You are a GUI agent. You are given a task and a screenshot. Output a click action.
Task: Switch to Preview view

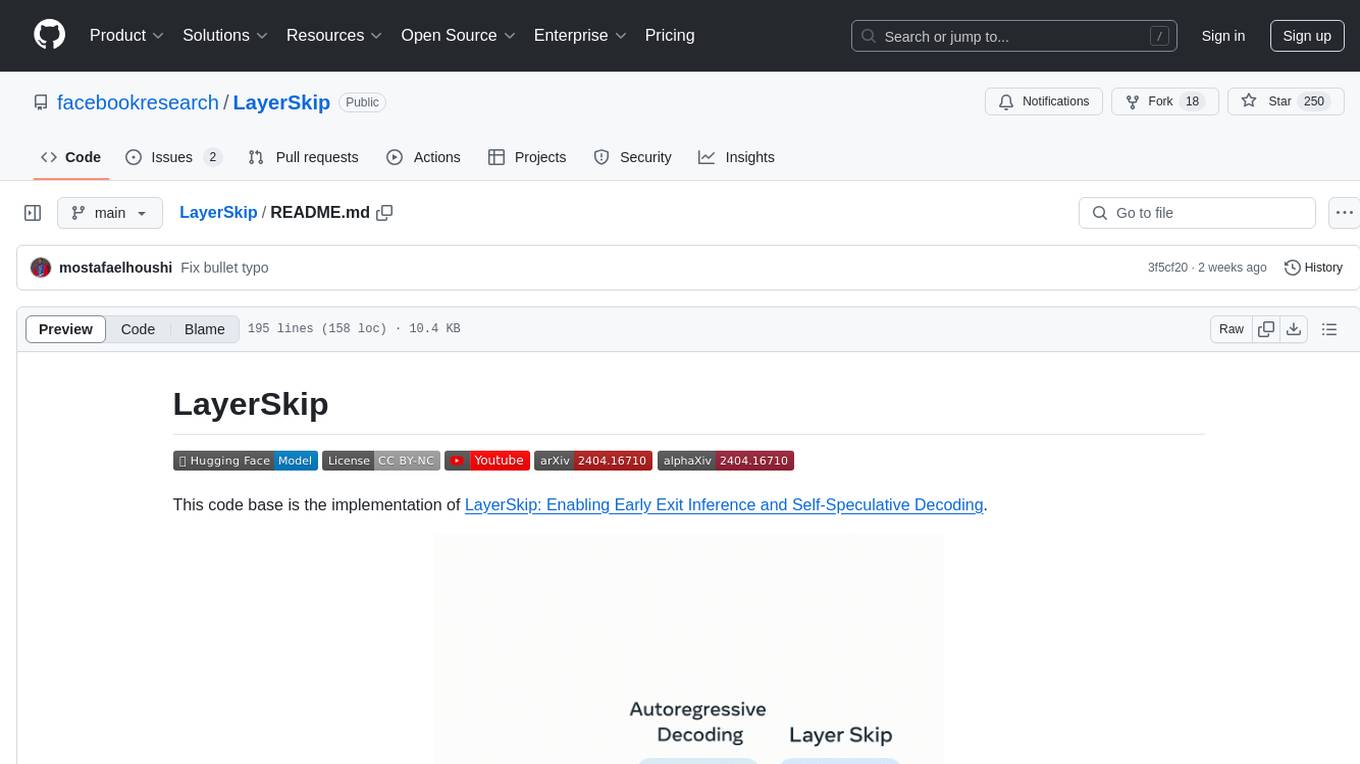tap(66, 329)
